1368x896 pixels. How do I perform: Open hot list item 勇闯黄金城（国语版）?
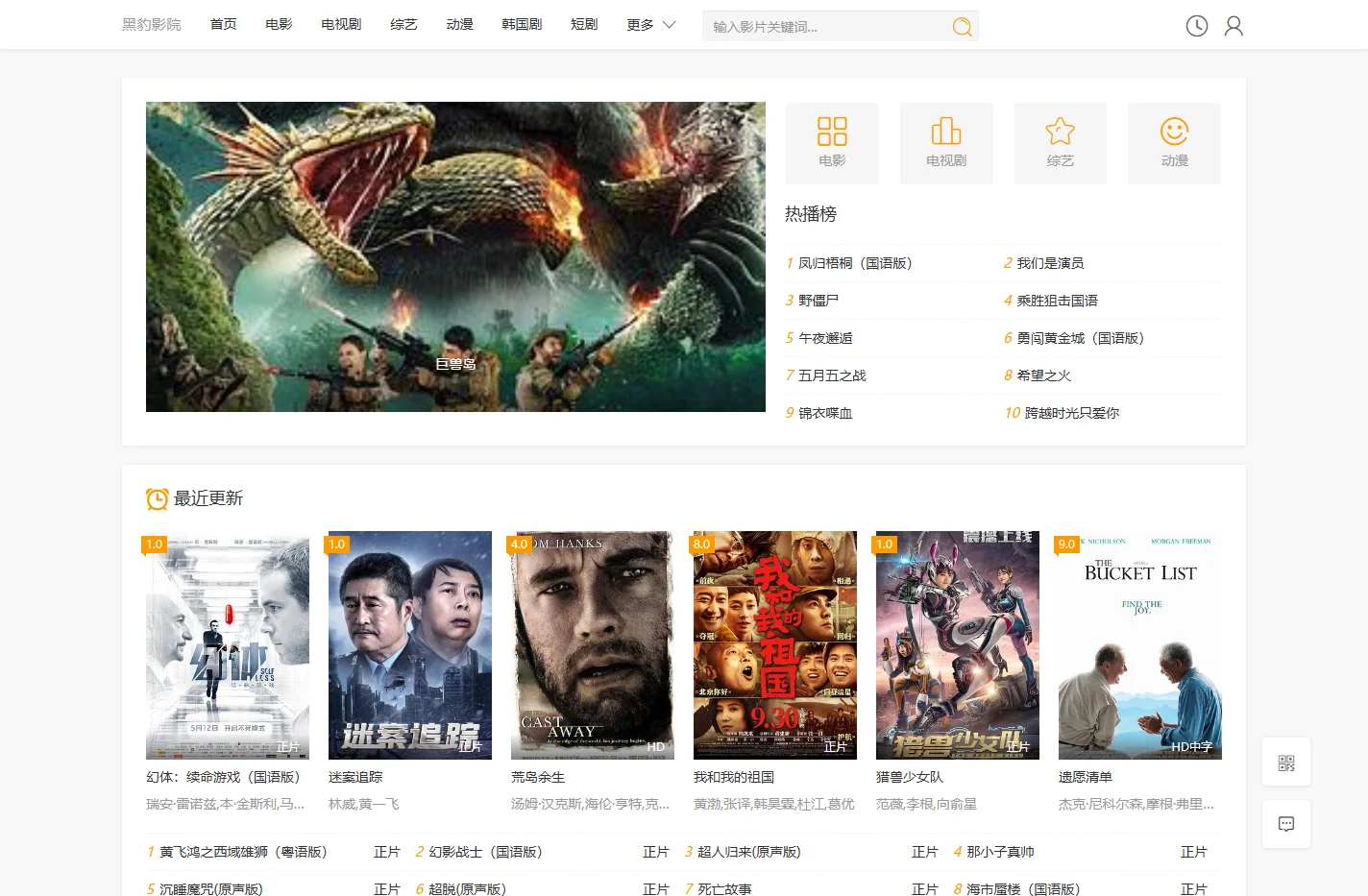click(x=1081, y=338)
